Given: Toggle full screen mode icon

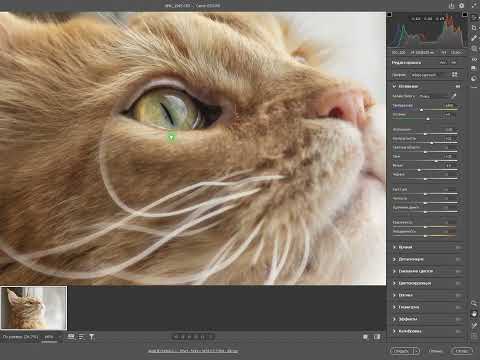Looking at the screenshot, I should point(474,6).
